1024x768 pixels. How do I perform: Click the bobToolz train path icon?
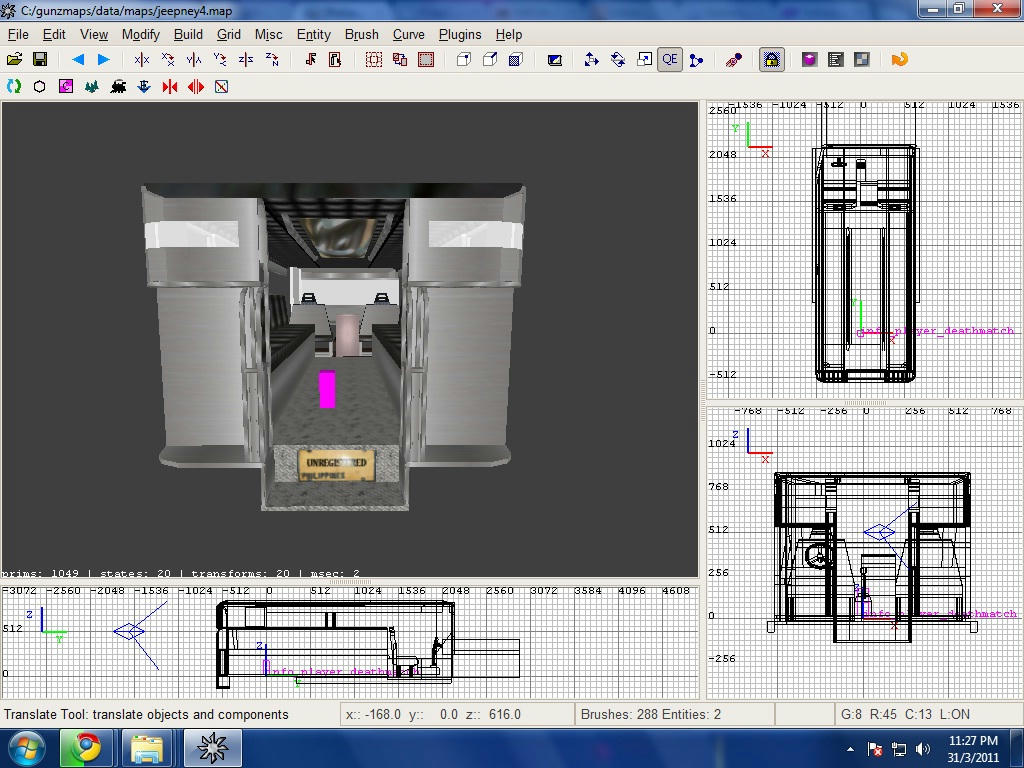(x=118, y=87)
